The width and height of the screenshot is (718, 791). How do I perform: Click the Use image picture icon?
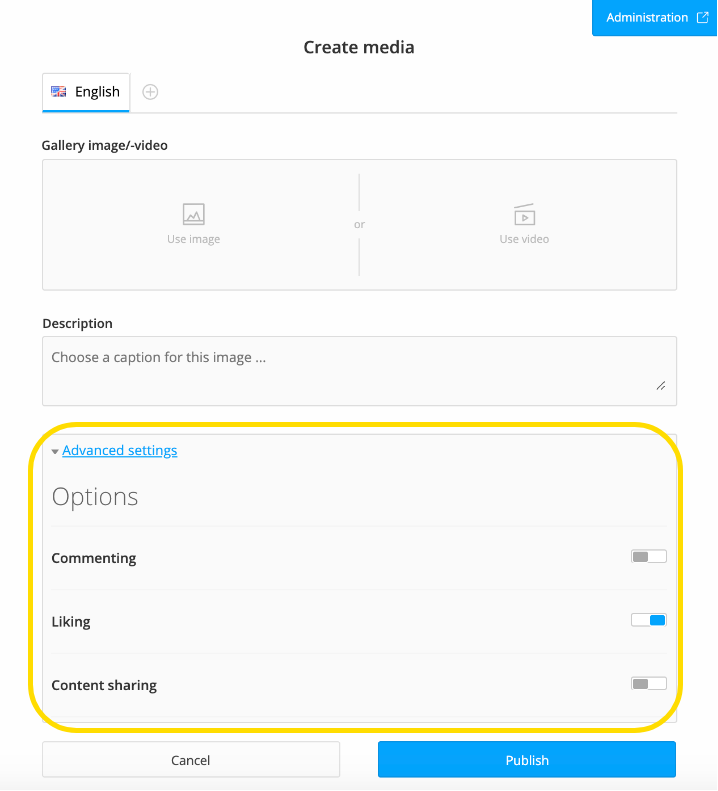coord(193,214)
